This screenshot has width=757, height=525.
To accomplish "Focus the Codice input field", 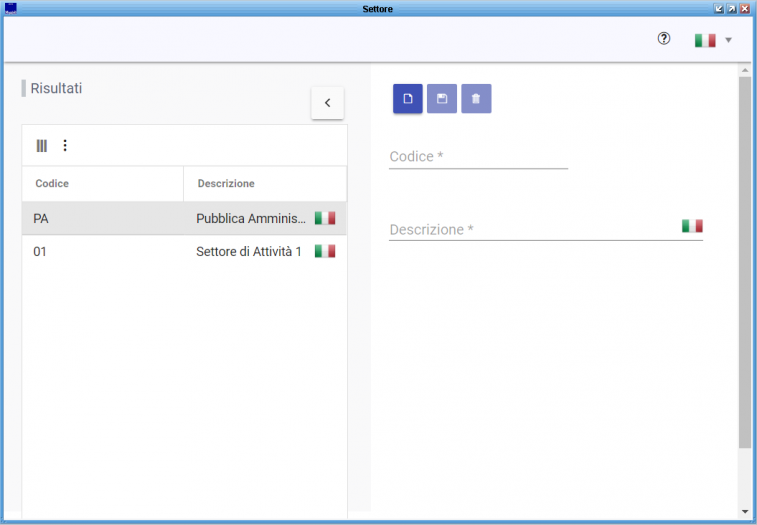I will [478, 157].
